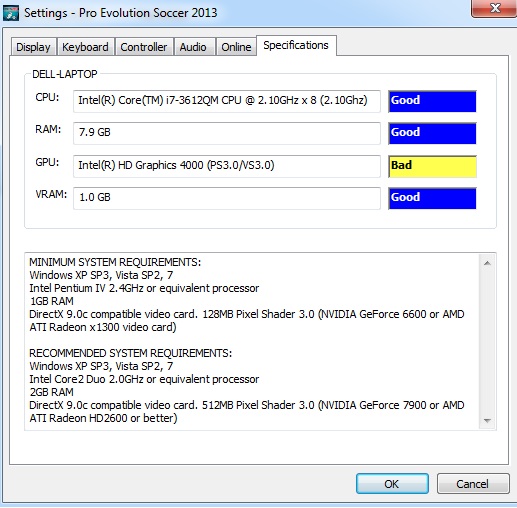Screen dimensions: 517x508
Task: Click the RAM: label
Action: point(48,129)
